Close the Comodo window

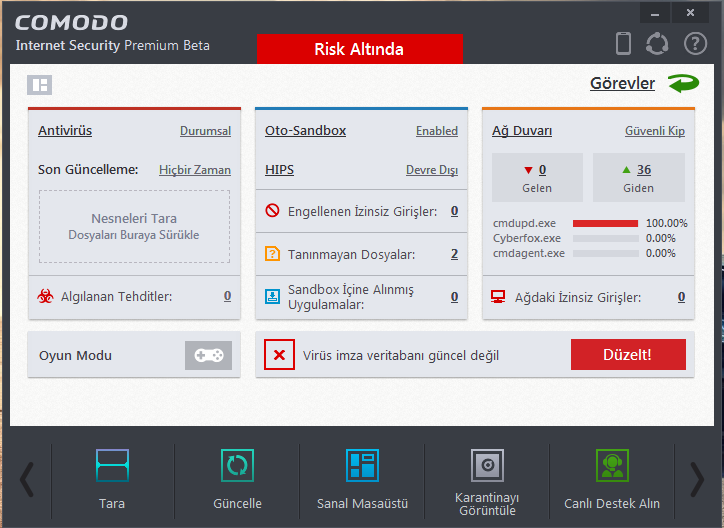690,13
